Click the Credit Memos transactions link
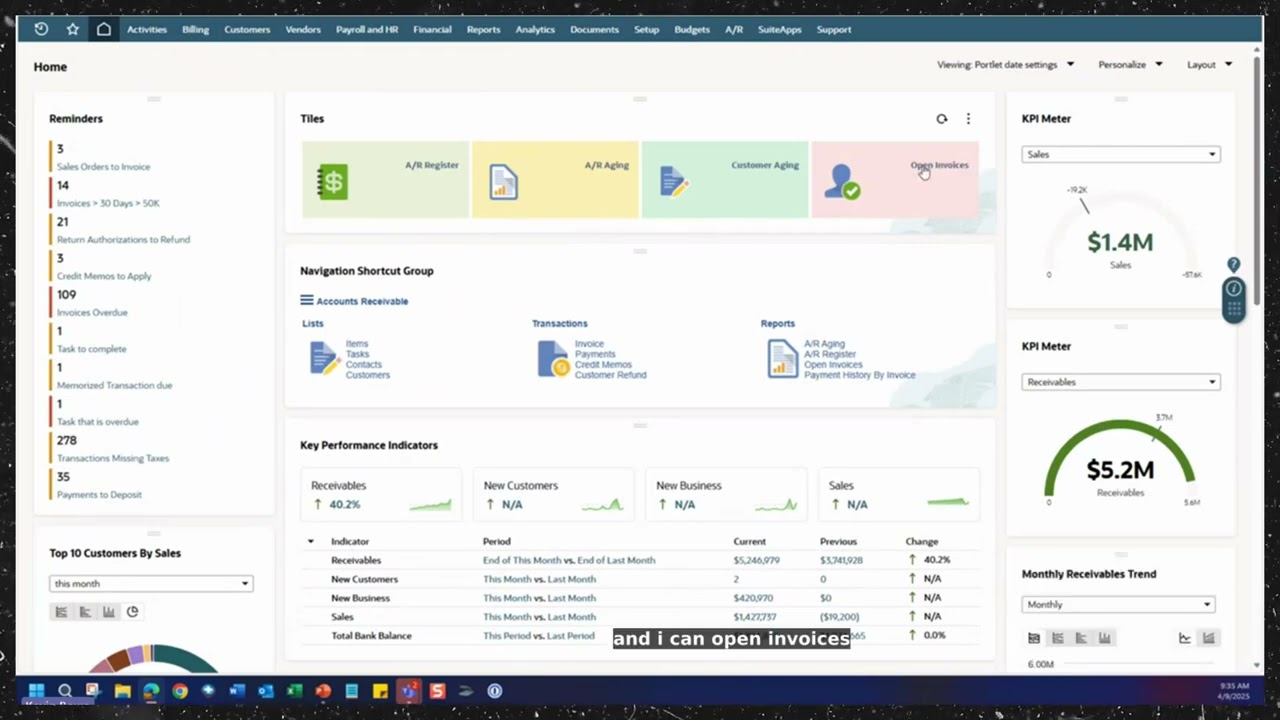The image size is (1280, 720). 603,365
